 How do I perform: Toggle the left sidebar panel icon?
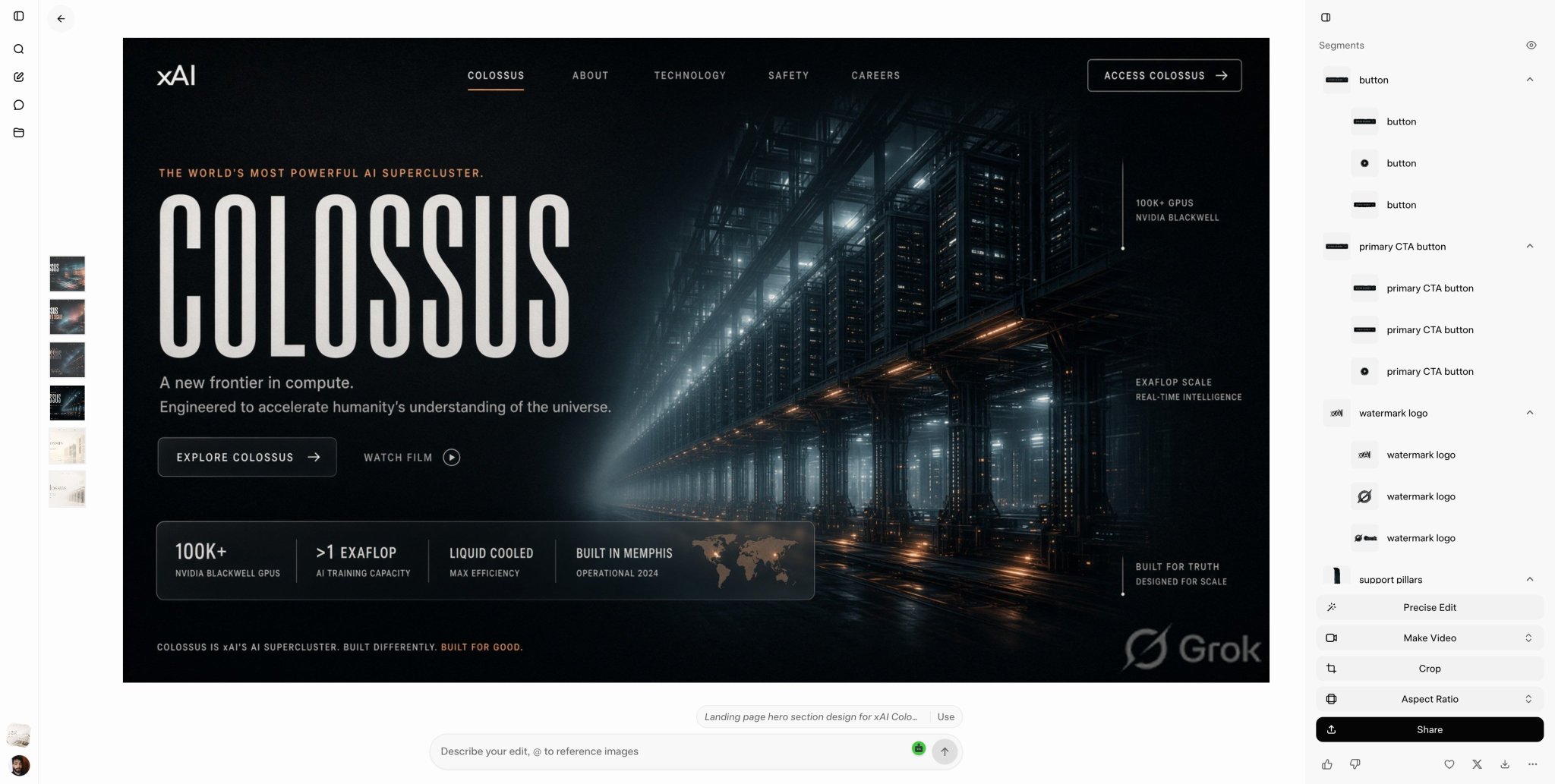click(19, 16)
